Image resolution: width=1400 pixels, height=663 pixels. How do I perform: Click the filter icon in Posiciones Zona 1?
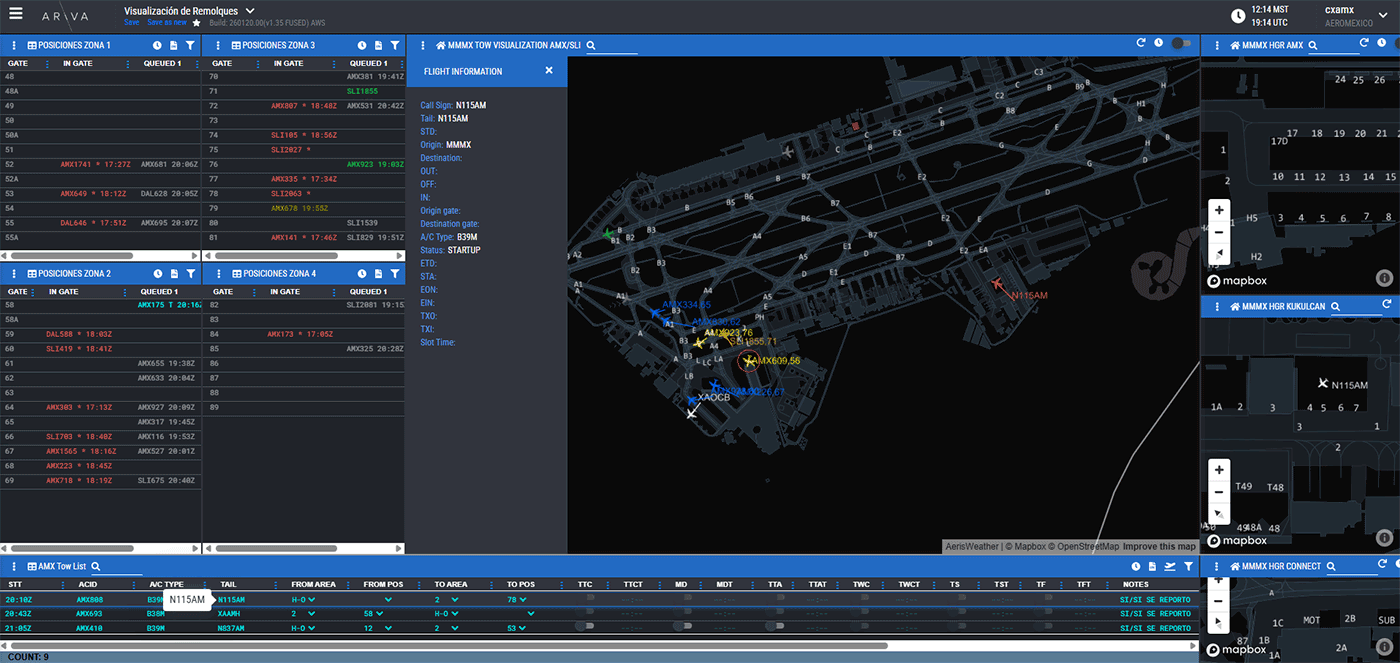pyautogui.click(x=190, y=46)
